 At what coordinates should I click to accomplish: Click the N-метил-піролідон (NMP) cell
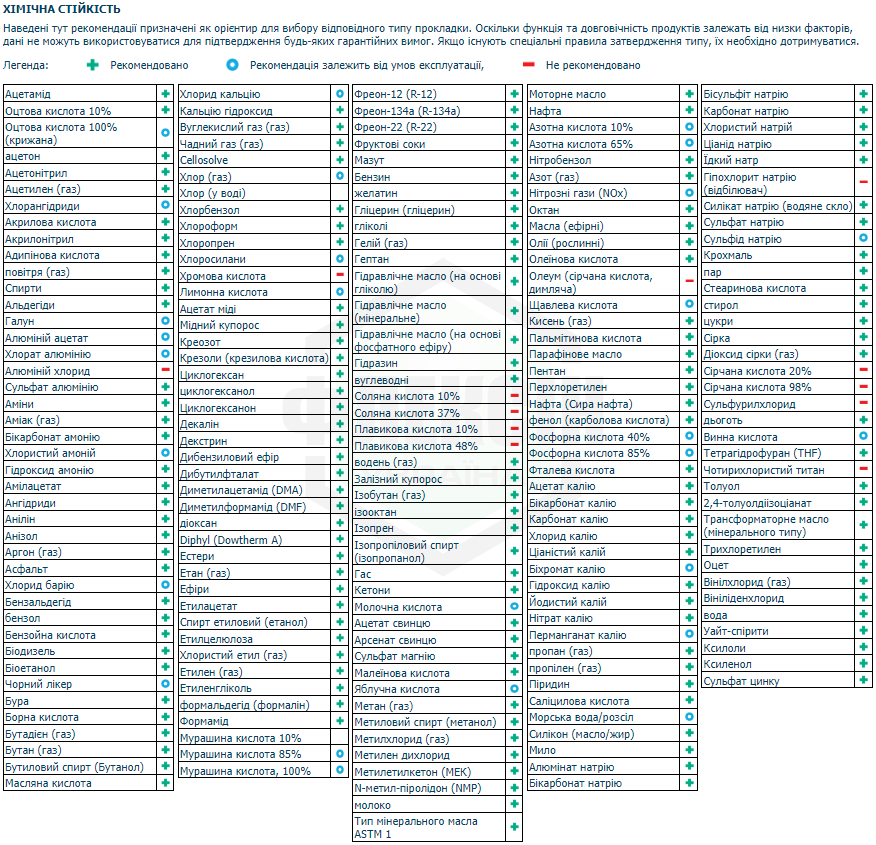pos(429,788)
